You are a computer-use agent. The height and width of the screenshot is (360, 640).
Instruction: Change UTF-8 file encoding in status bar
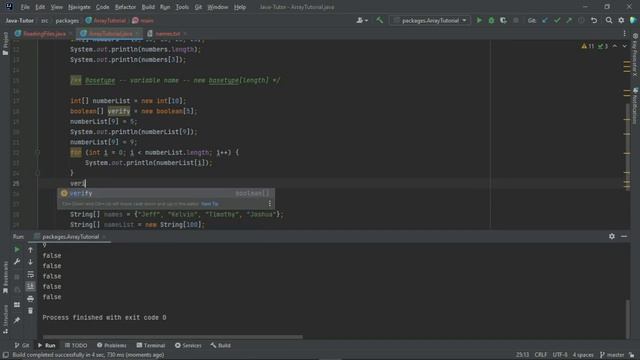pyautogui.click(x=560, y=355)
